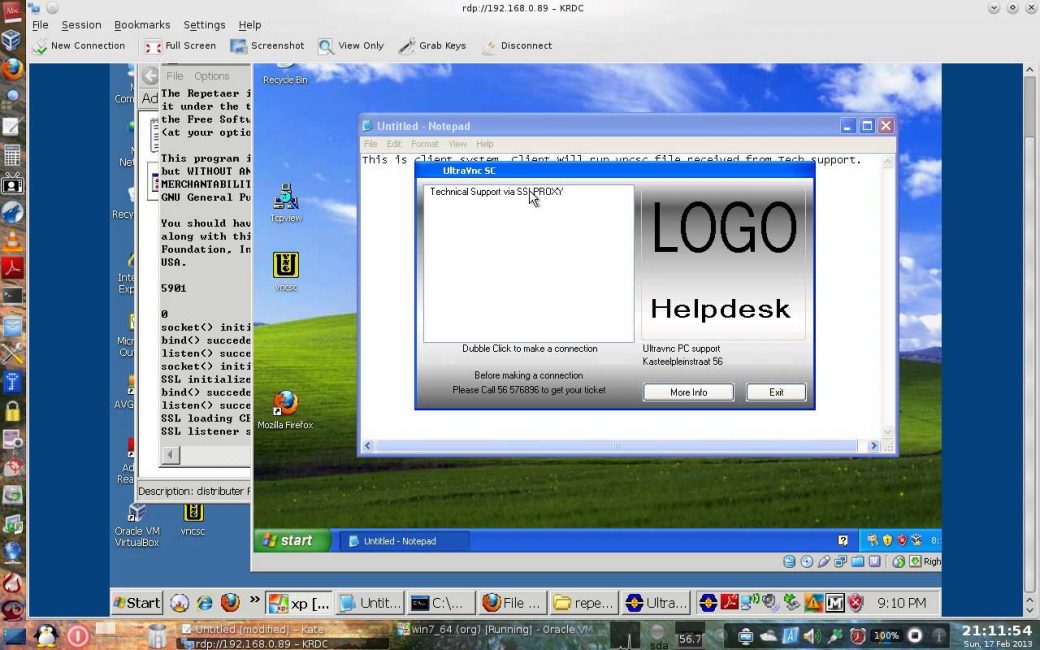Click Mozilla Firefox icon on XP desktop
The image size is (1040, 650).
coord(285,409)
